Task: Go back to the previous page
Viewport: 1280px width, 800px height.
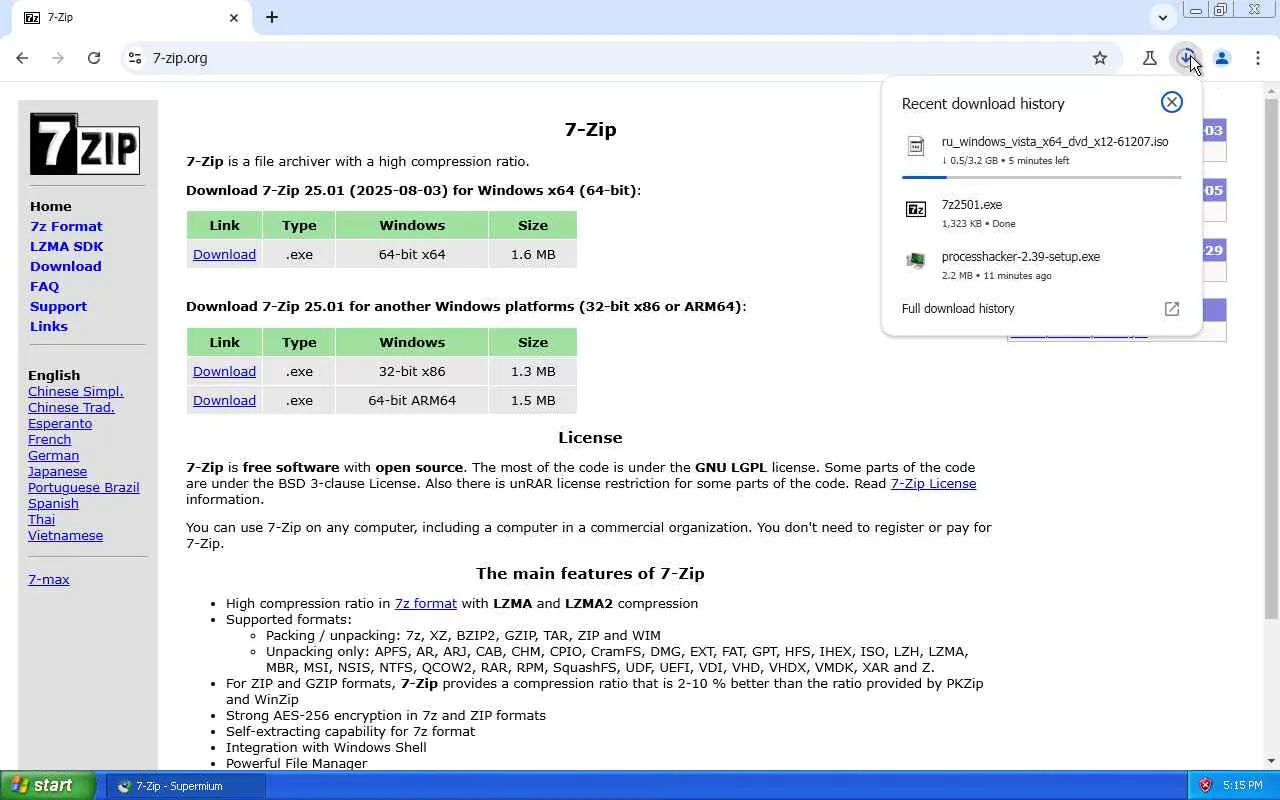Action: 22,58
